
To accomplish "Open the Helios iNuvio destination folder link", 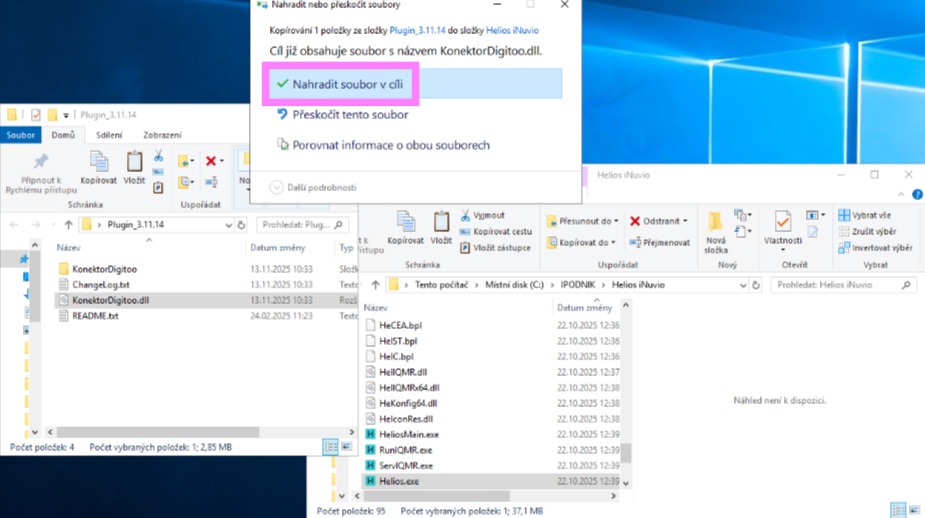I will click(512, 30).
